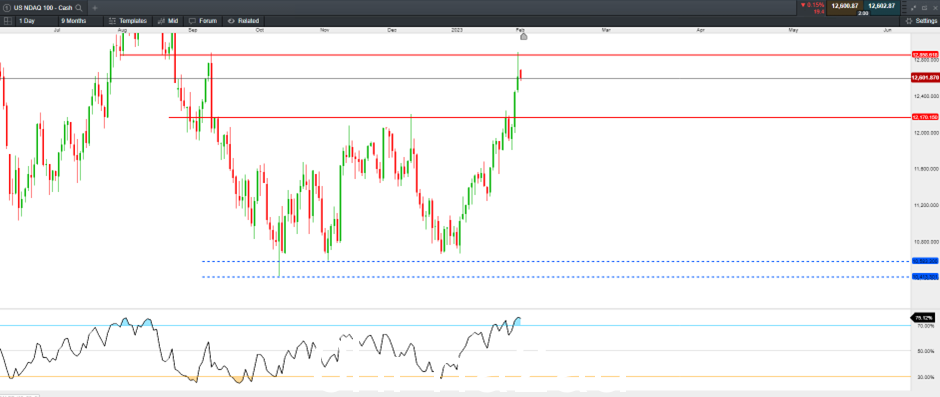Viewport: 940px width, 397px height.
Task: Open the Templates menu
Action: [x=128, y=20]
